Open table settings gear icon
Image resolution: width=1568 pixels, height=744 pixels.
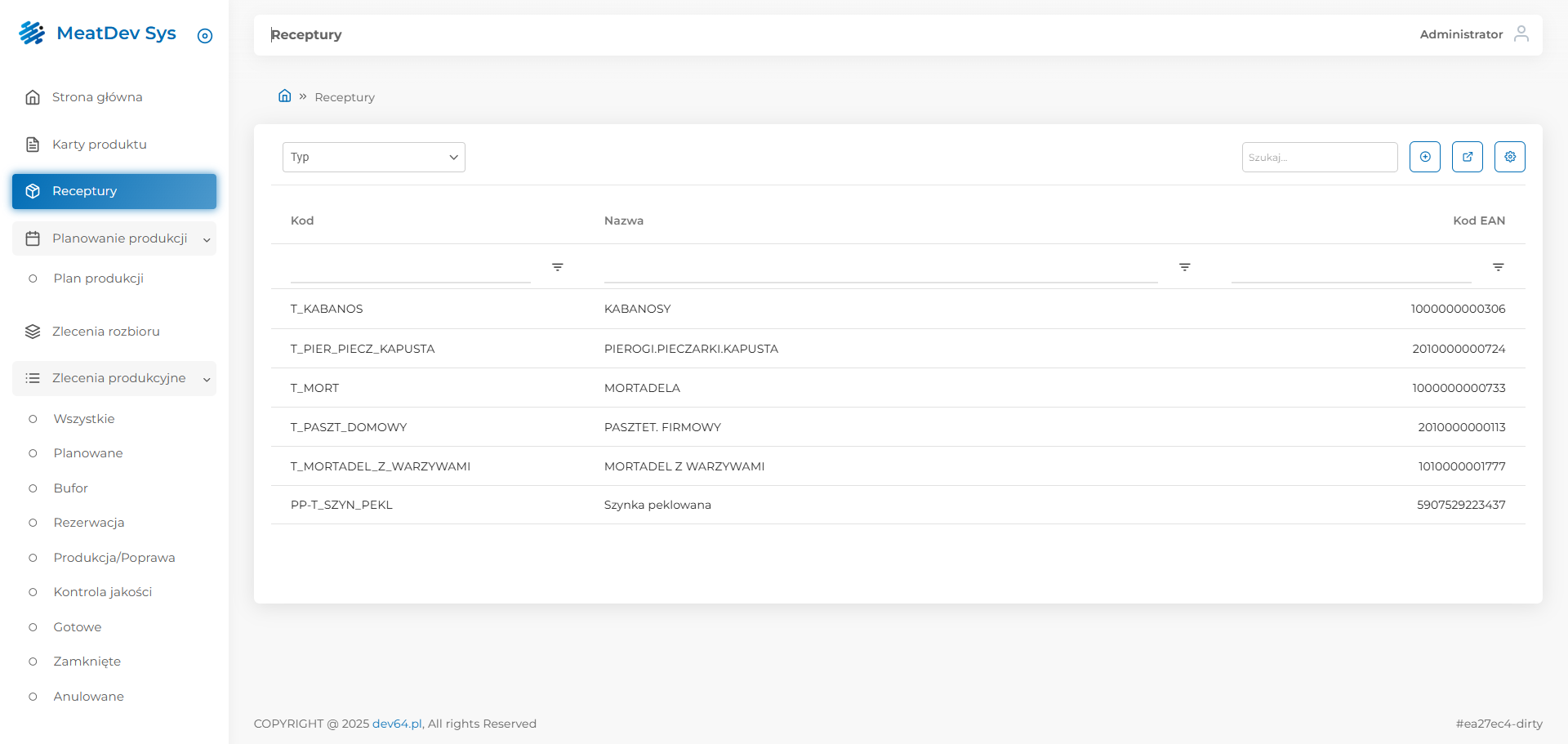(x=1509, y=157)
